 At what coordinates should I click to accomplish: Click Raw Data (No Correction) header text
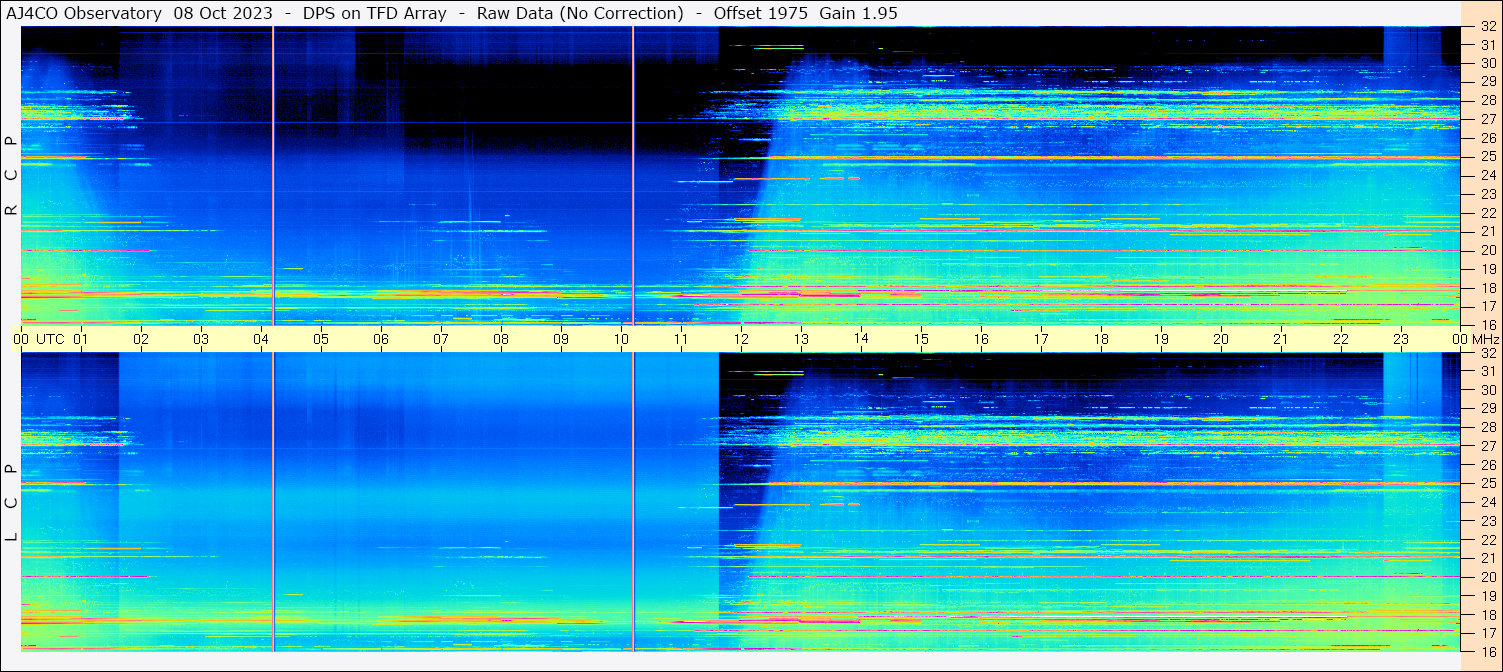[580, 13]
